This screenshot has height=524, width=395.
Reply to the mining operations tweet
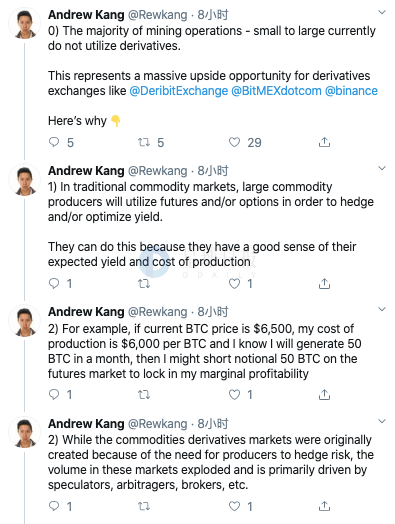(54, 142)
